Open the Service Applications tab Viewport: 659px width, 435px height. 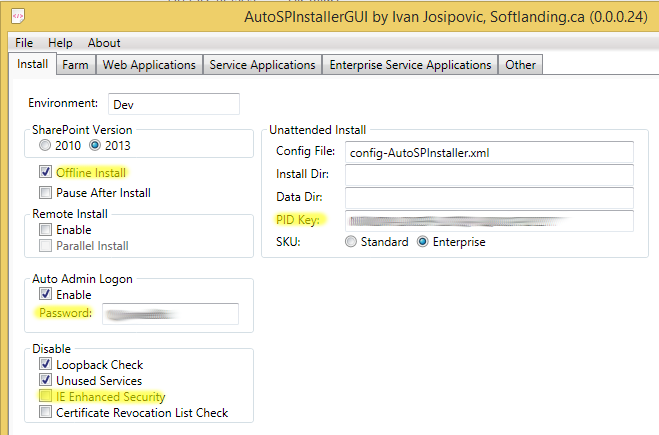[x=262, y=65]
